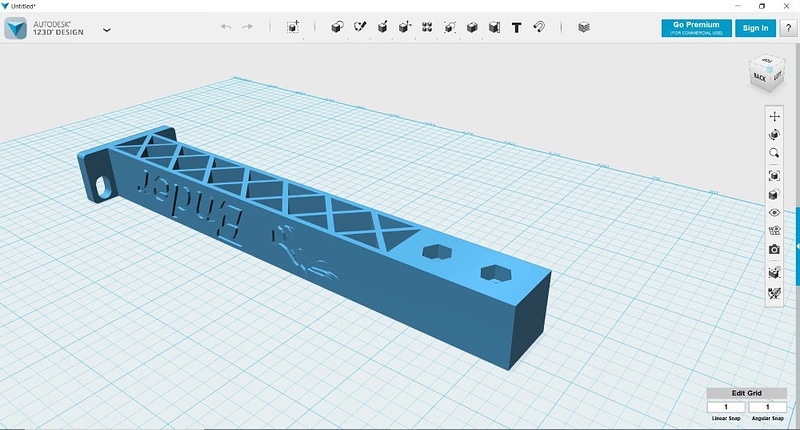Select the Snap magnet tool

point(539,27)
